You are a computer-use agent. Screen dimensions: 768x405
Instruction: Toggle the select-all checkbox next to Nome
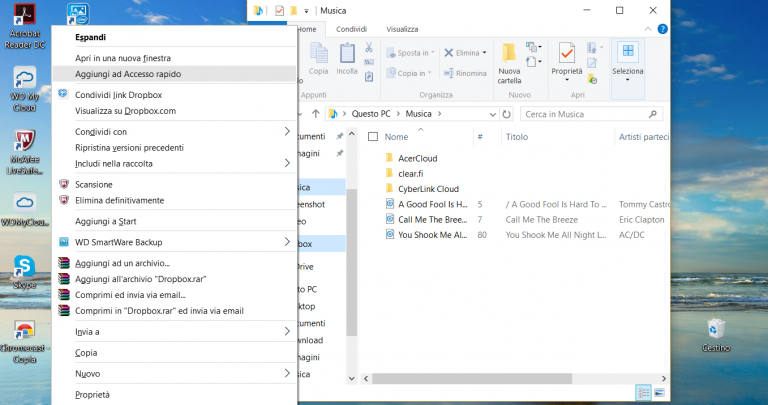pyautogui.click(x=373, y=137)
